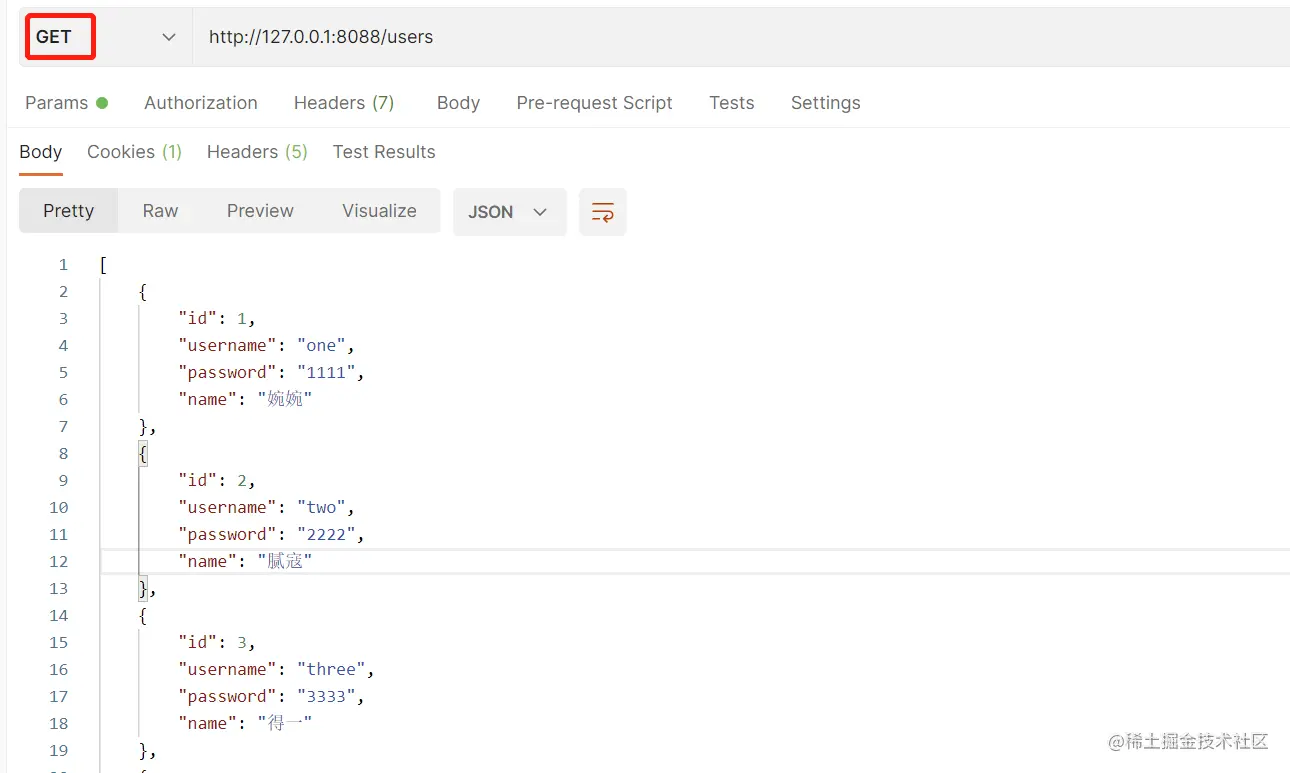Viewport: 1290px width, 773px height.
Task: View response Headers (5) tab
Action: pos(257,152)
